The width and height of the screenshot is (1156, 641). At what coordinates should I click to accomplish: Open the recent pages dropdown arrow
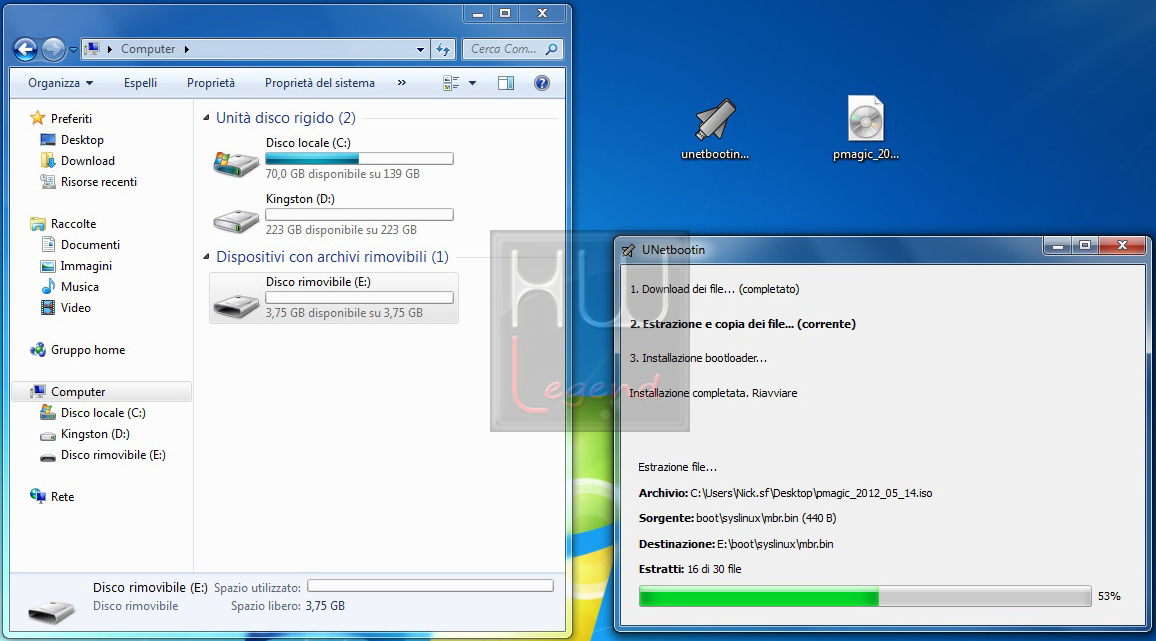pyautogui.click(x=73, y=50)
